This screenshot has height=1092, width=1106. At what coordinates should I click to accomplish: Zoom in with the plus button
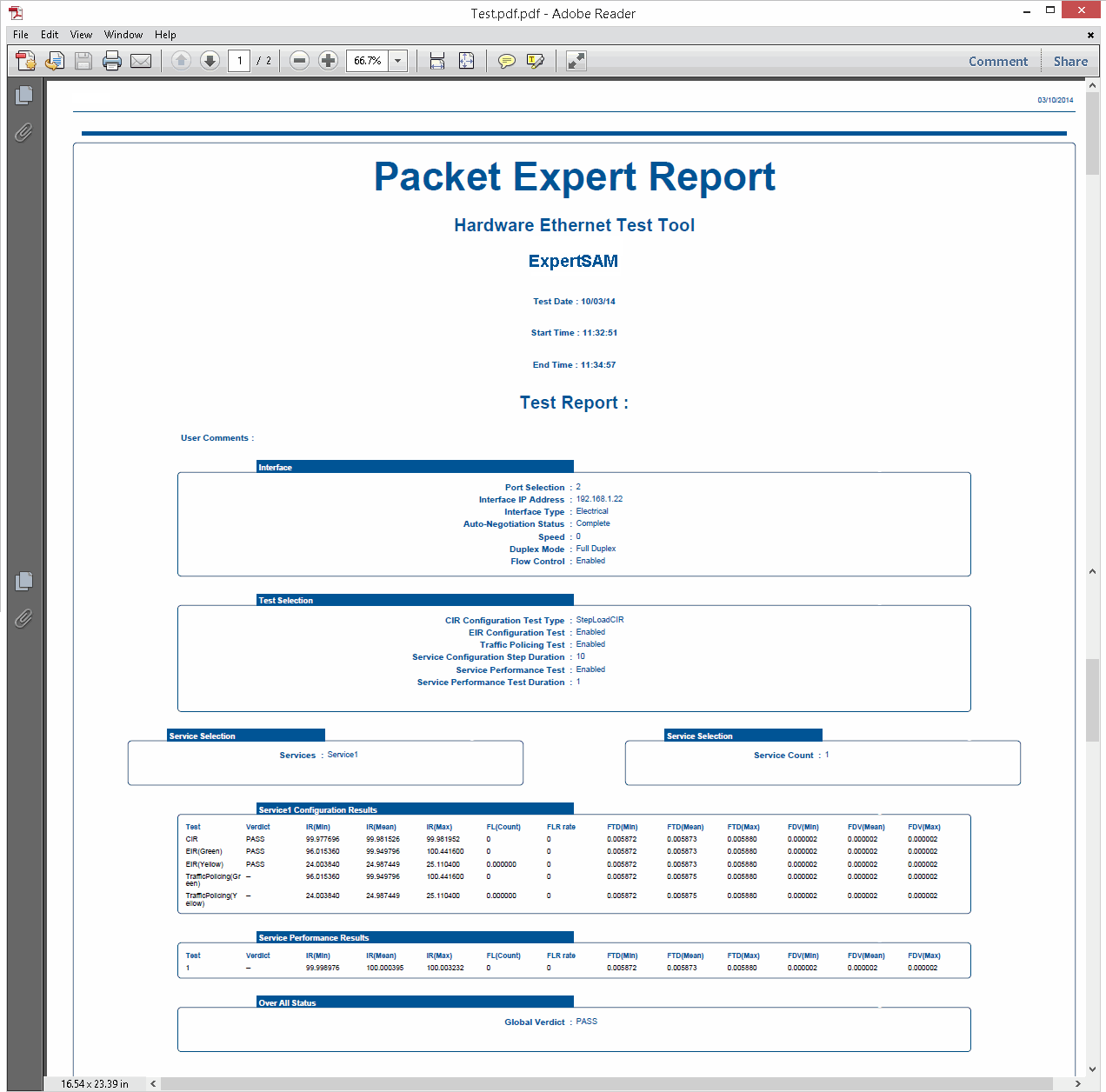tap(328, 61)
